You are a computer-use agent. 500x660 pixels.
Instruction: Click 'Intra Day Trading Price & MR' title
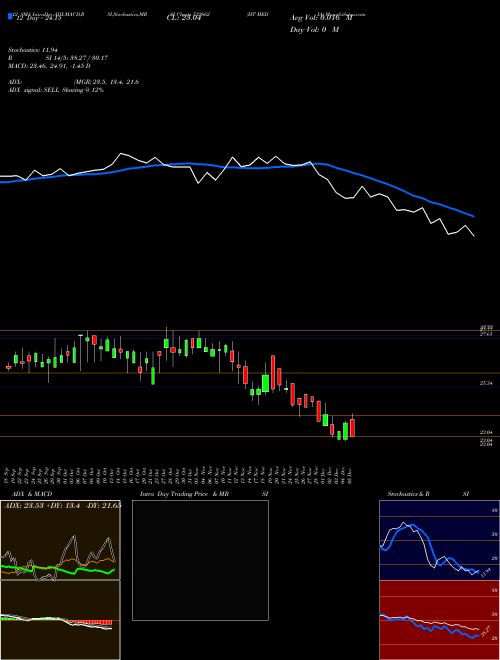(x=184, y=494)
